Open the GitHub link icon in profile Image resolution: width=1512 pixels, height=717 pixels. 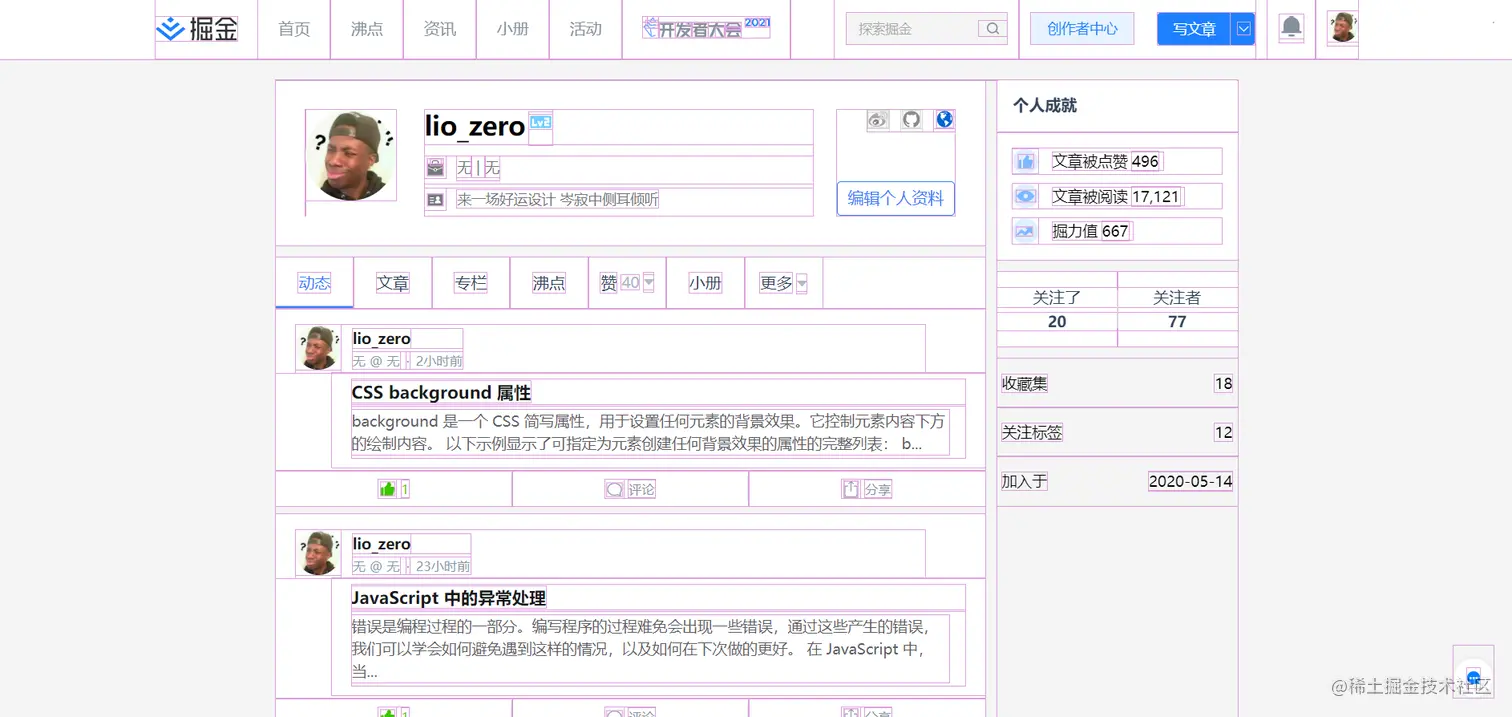pyautogui.click(x=911, y=120)
